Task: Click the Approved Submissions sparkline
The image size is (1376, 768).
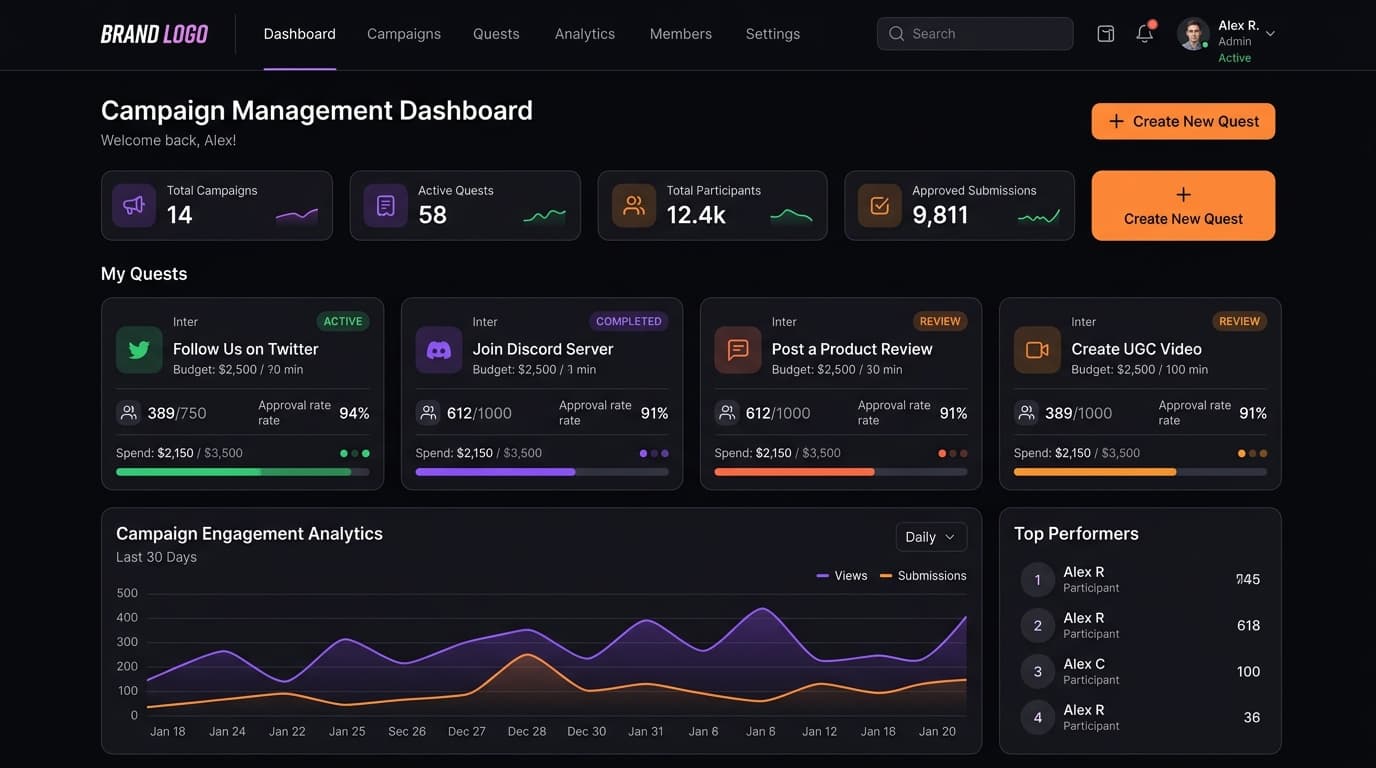Action: point(1039,215)
